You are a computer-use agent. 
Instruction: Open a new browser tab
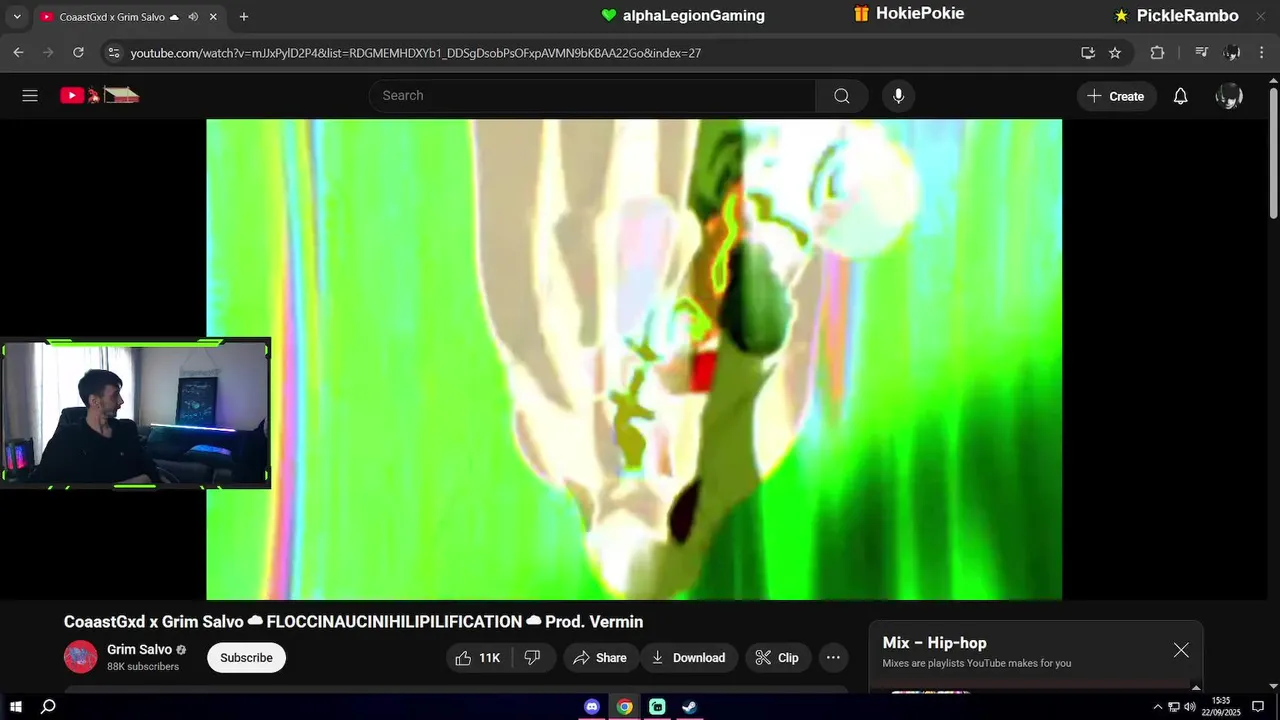(244, 17)
